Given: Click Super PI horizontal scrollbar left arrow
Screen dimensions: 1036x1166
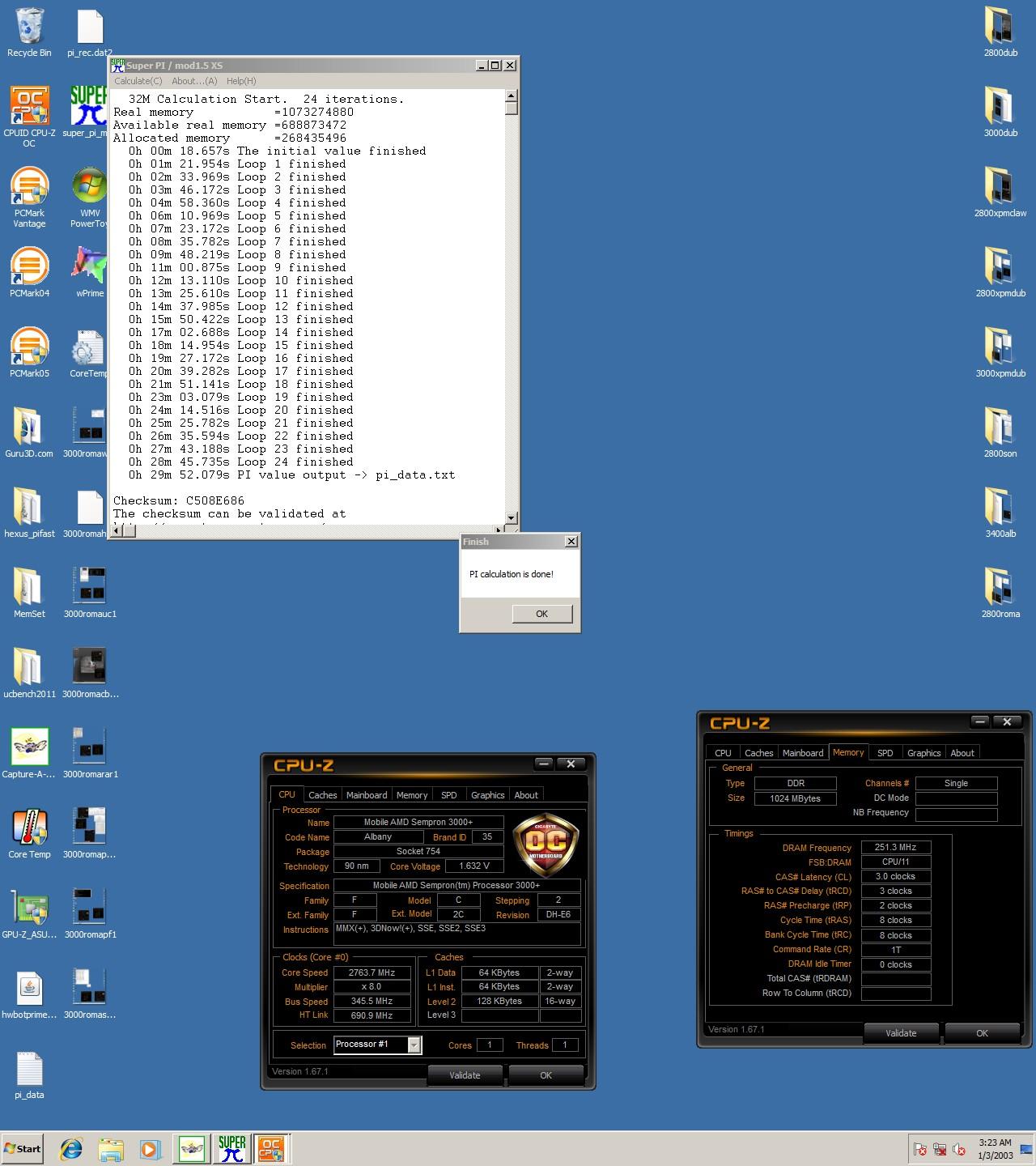Looking at the screenshot, I should pos(116,530).
